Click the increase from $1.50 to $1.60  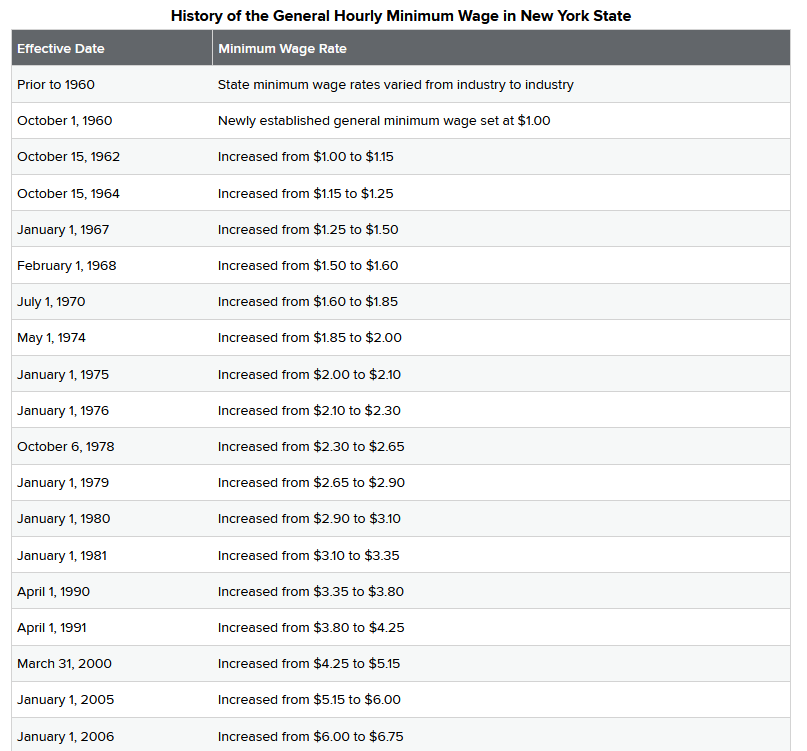308,266
